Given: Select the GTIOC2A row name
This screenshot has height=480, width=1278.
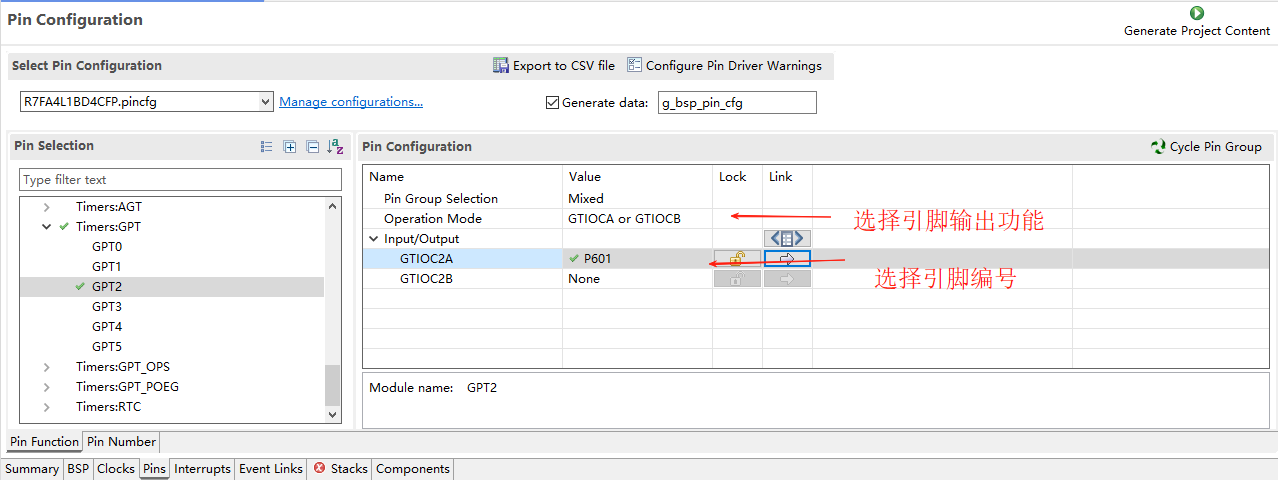Looking at the screenshot, I should 426,258.
